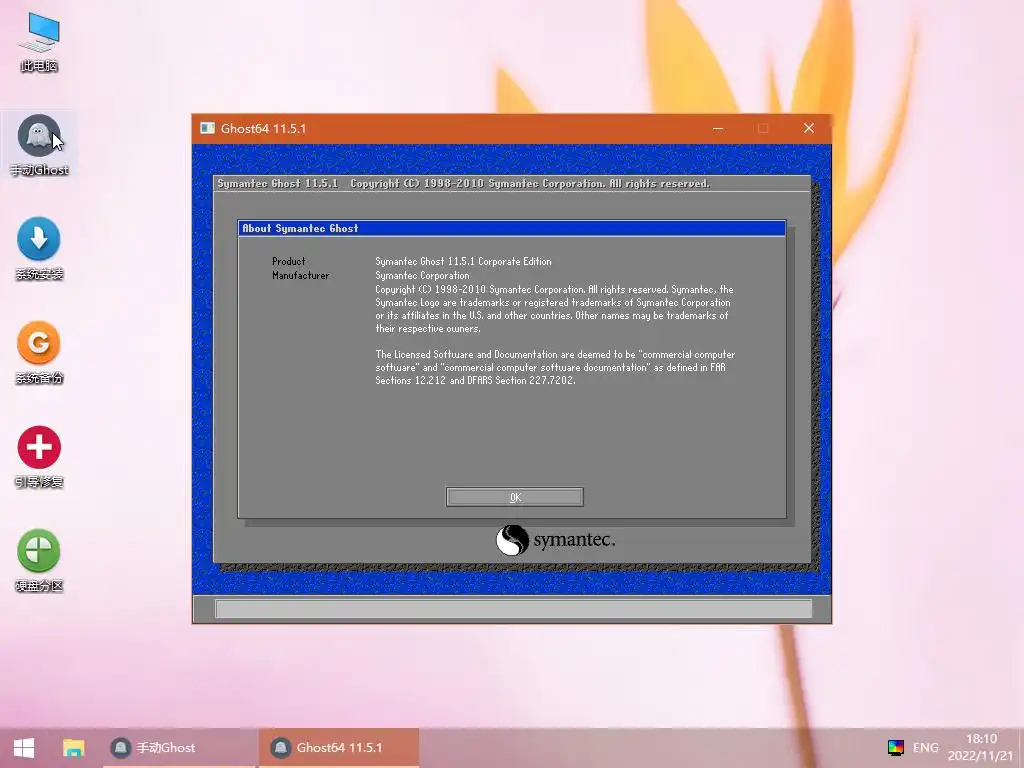Image resolution: width=1024 pixels, height=768 pixels.
Task: Open File Explorer from the taskbar
Action: coord(74,748)
